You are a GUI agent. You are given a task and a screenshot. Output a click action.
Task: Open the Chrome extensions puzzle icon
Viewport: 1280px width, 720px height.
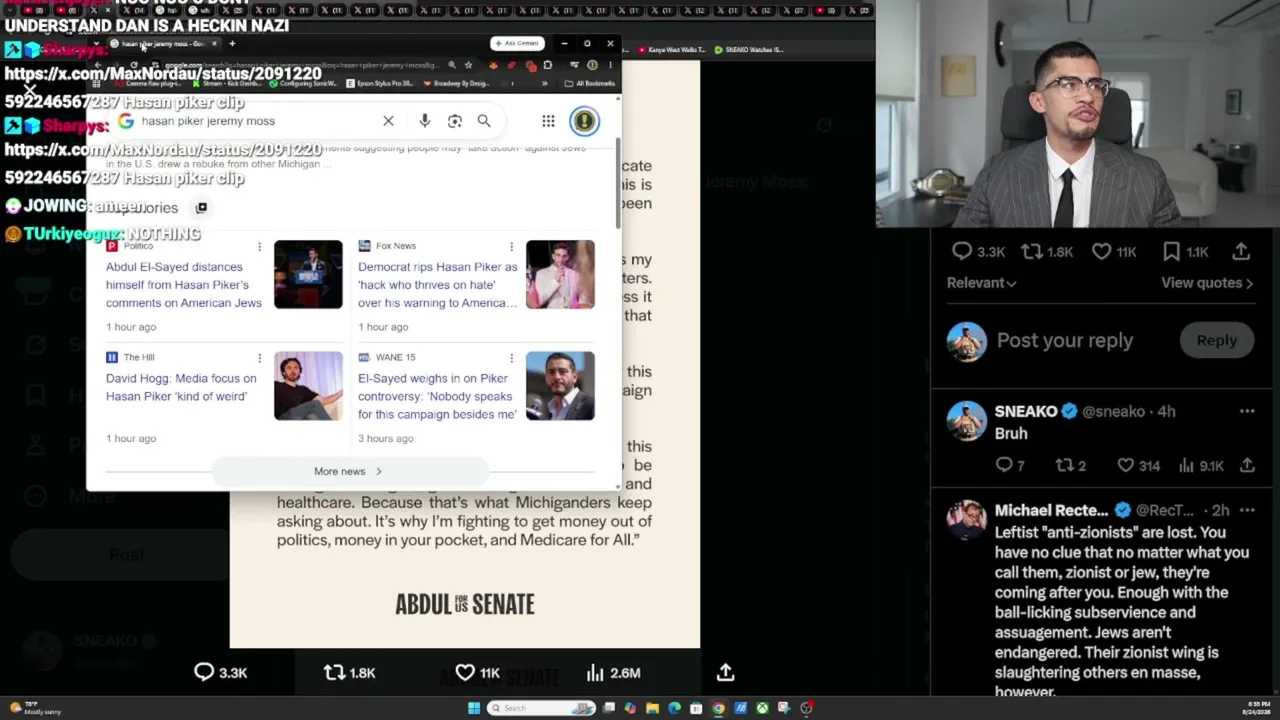[548, 65]
